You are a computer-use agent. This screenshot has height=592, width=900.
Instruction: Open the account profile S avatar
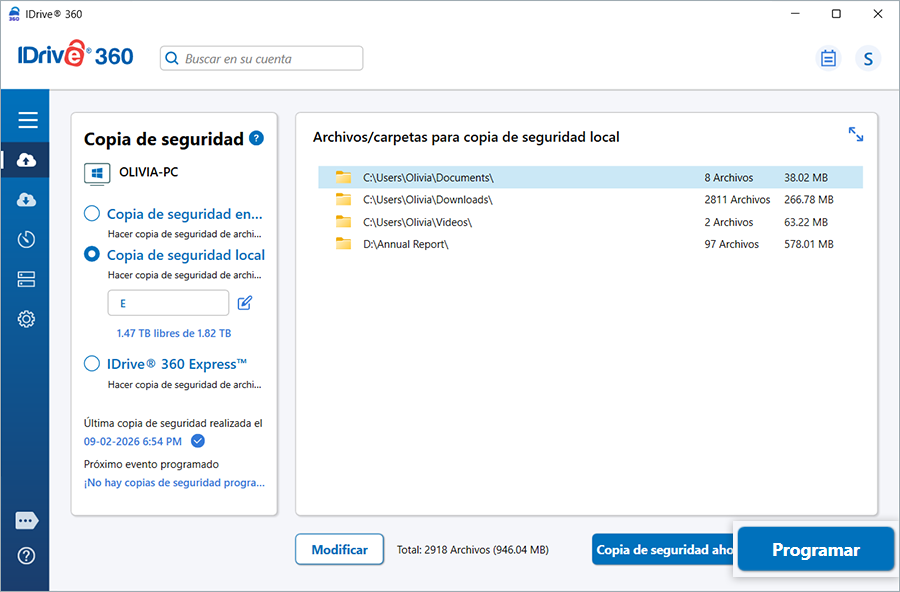tap(868, 59)
